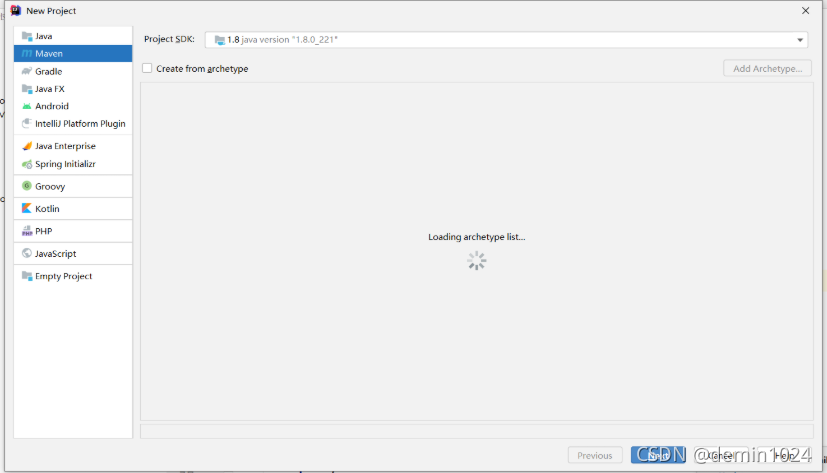The width and height of the screenshot is (827, 473).
Task: Click the Spring Initializr leaf icon
Action: (x=27, y=164)
